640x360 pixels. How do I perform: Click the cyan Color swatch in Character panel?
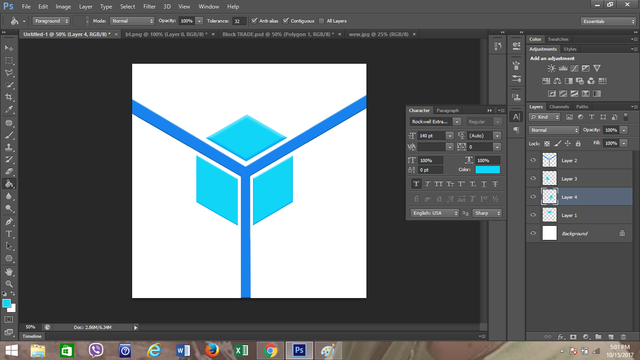(487, 169)
